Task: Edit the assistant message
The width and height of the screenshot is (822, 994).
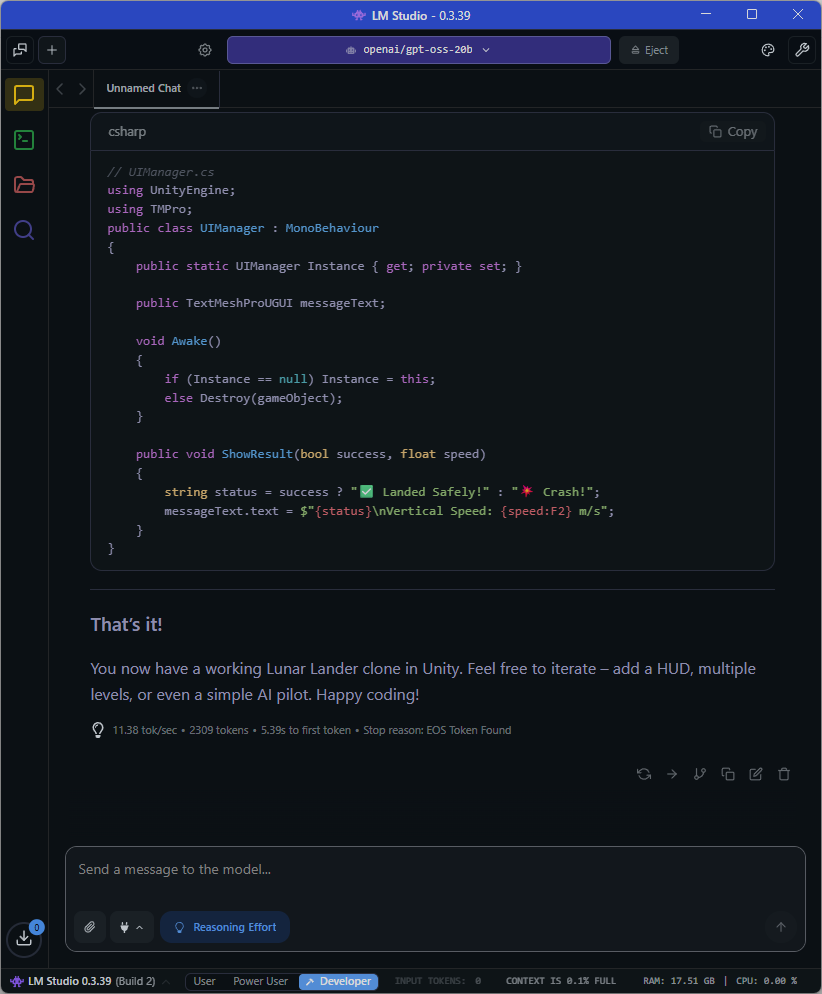Action: pyautogui.click(x=756, y=774)
